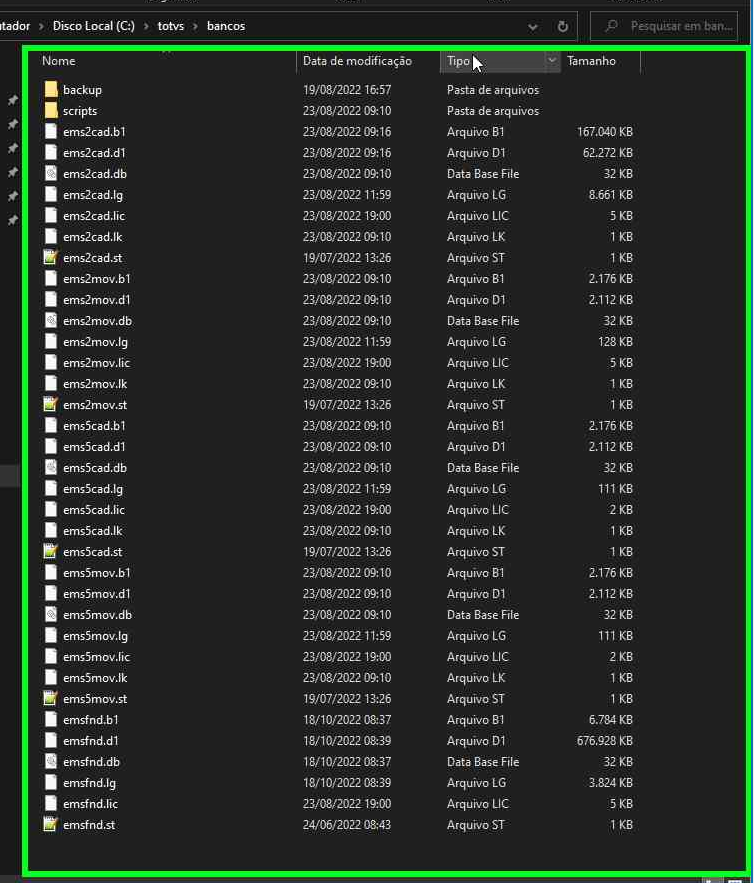Select the ems5mov.db database file icon
Image resolution: width=754 pixels, height=883 pixels.
51,614
